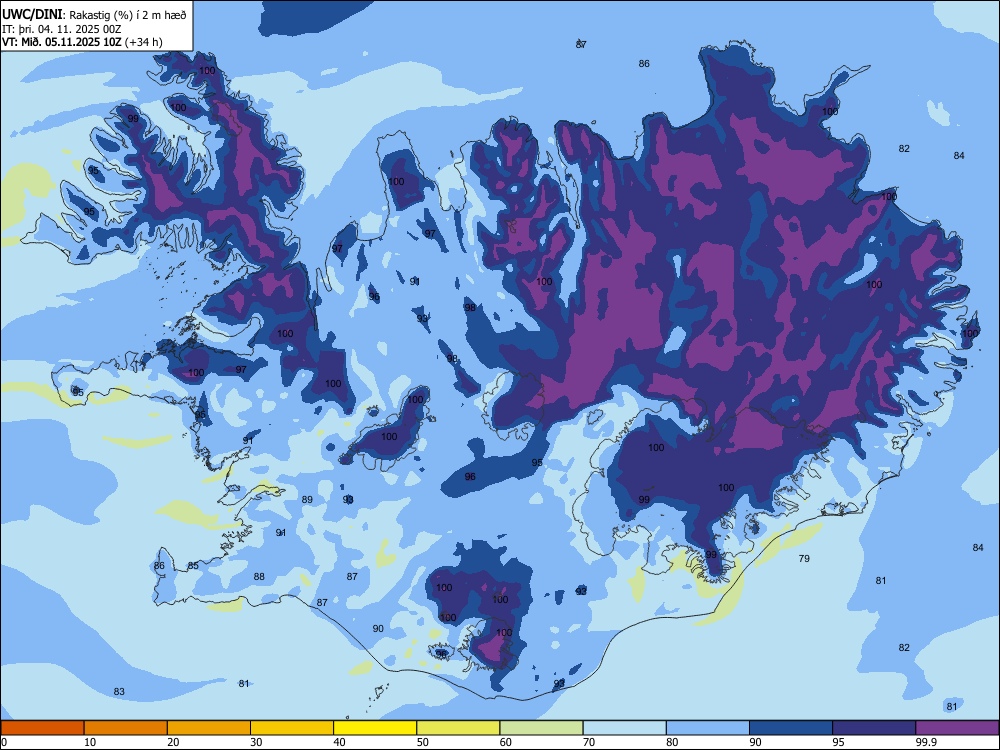Select the dark blue 90–95 legend swatch
The image size is (1000, 750).
[791, 728]
